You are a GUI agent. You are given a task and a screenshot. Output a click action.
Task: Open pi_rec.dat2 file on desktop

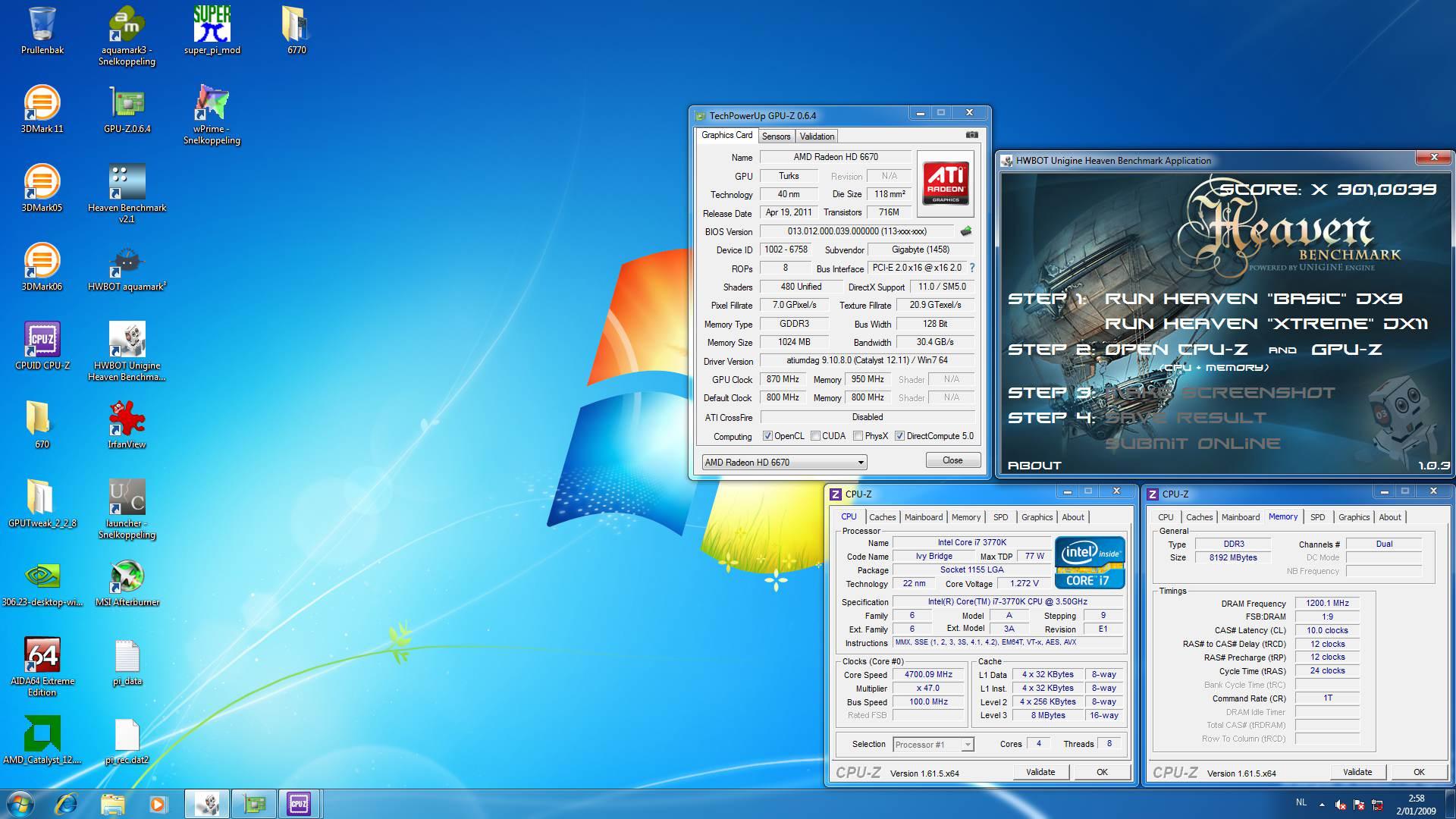pos(127,740)
